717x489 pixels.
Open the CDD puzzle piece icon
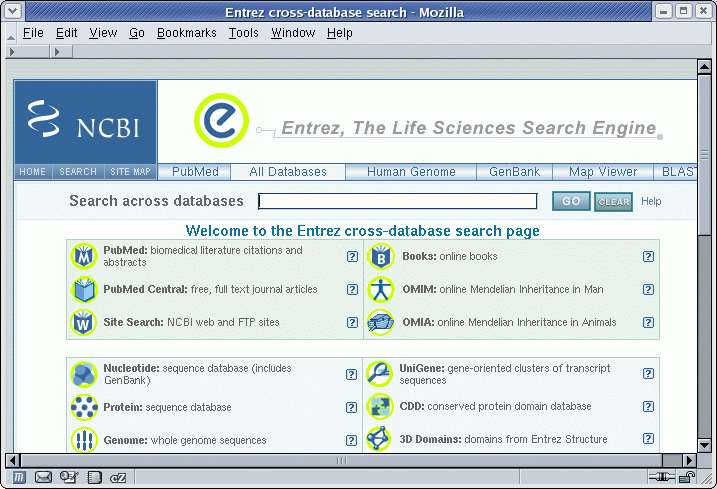click(x=380, y=406)
